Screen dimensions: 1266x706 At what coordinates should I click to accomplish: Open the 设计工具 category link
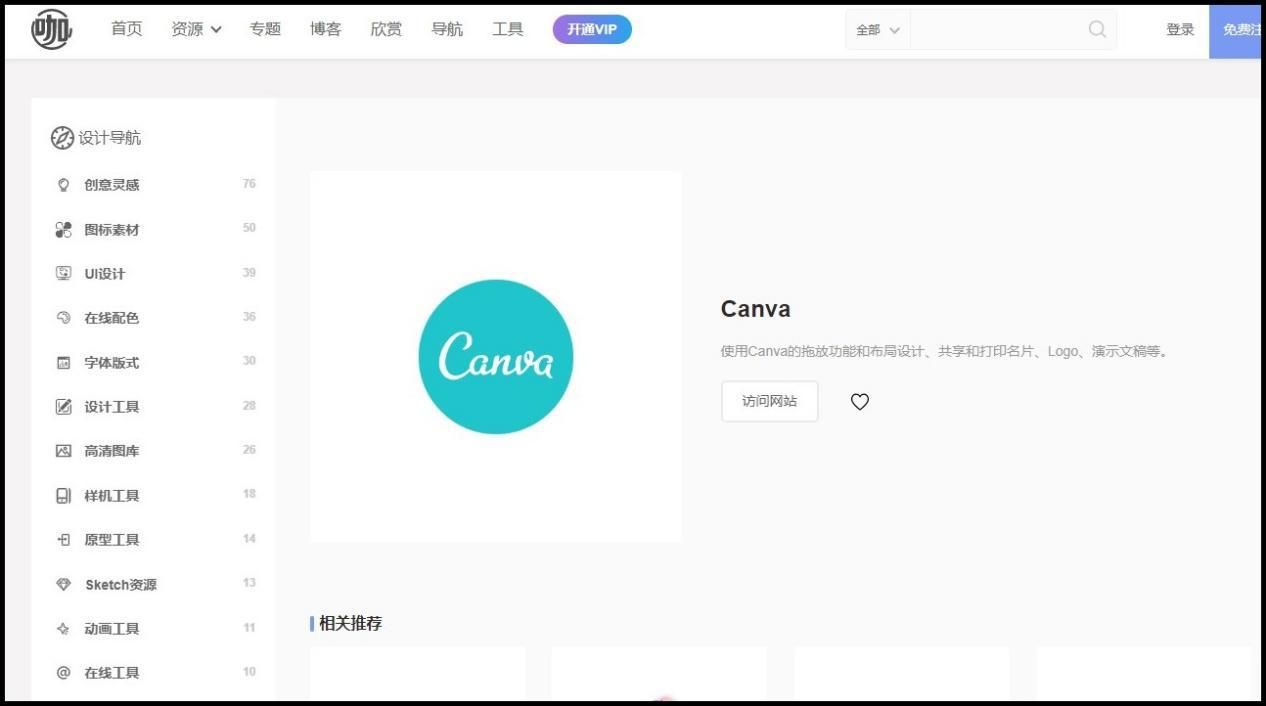[x=112, y=407]
